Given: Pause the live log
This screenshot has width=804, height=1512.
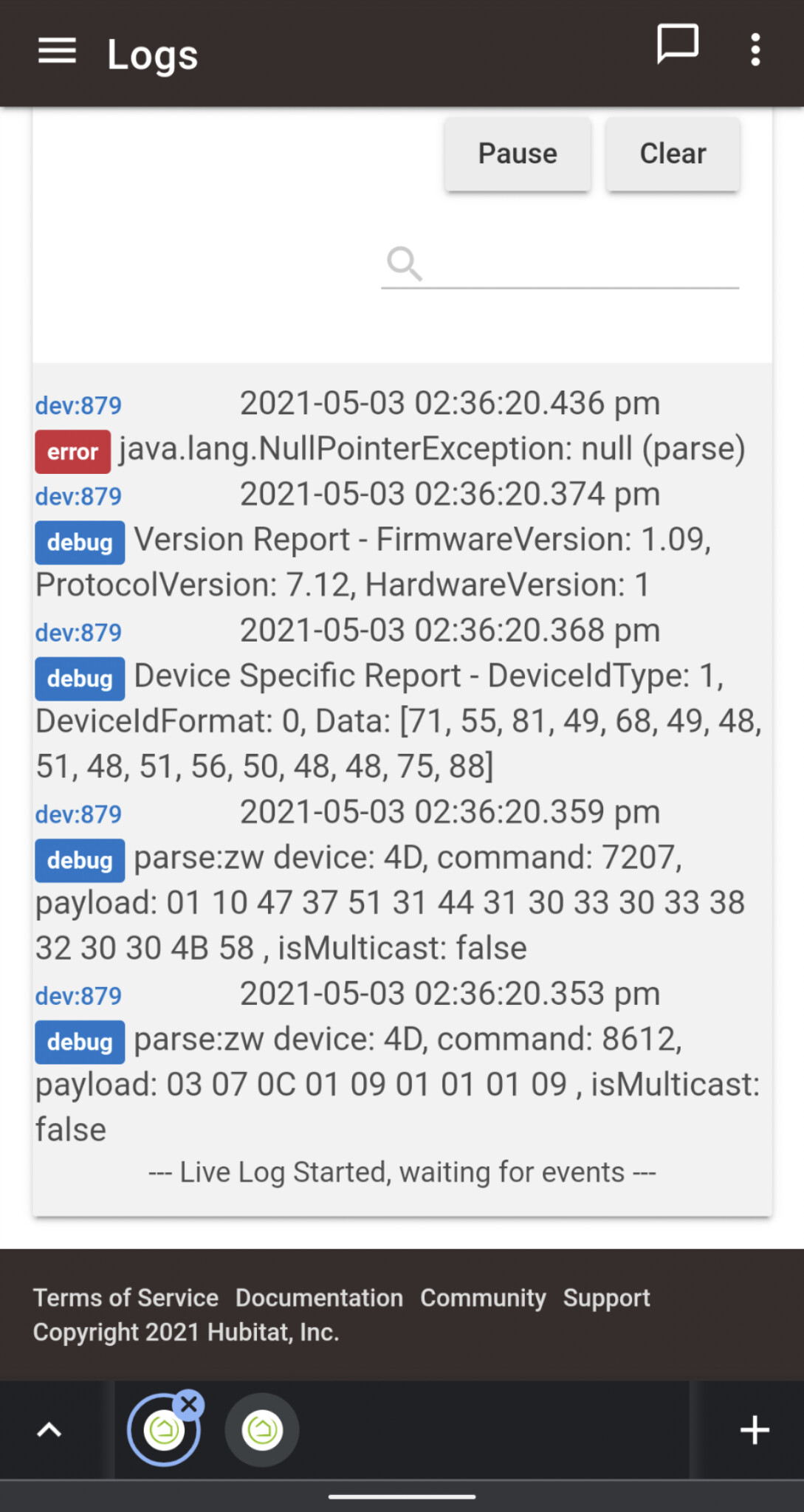Looking at the screenshot, I should tap(518, 154).
